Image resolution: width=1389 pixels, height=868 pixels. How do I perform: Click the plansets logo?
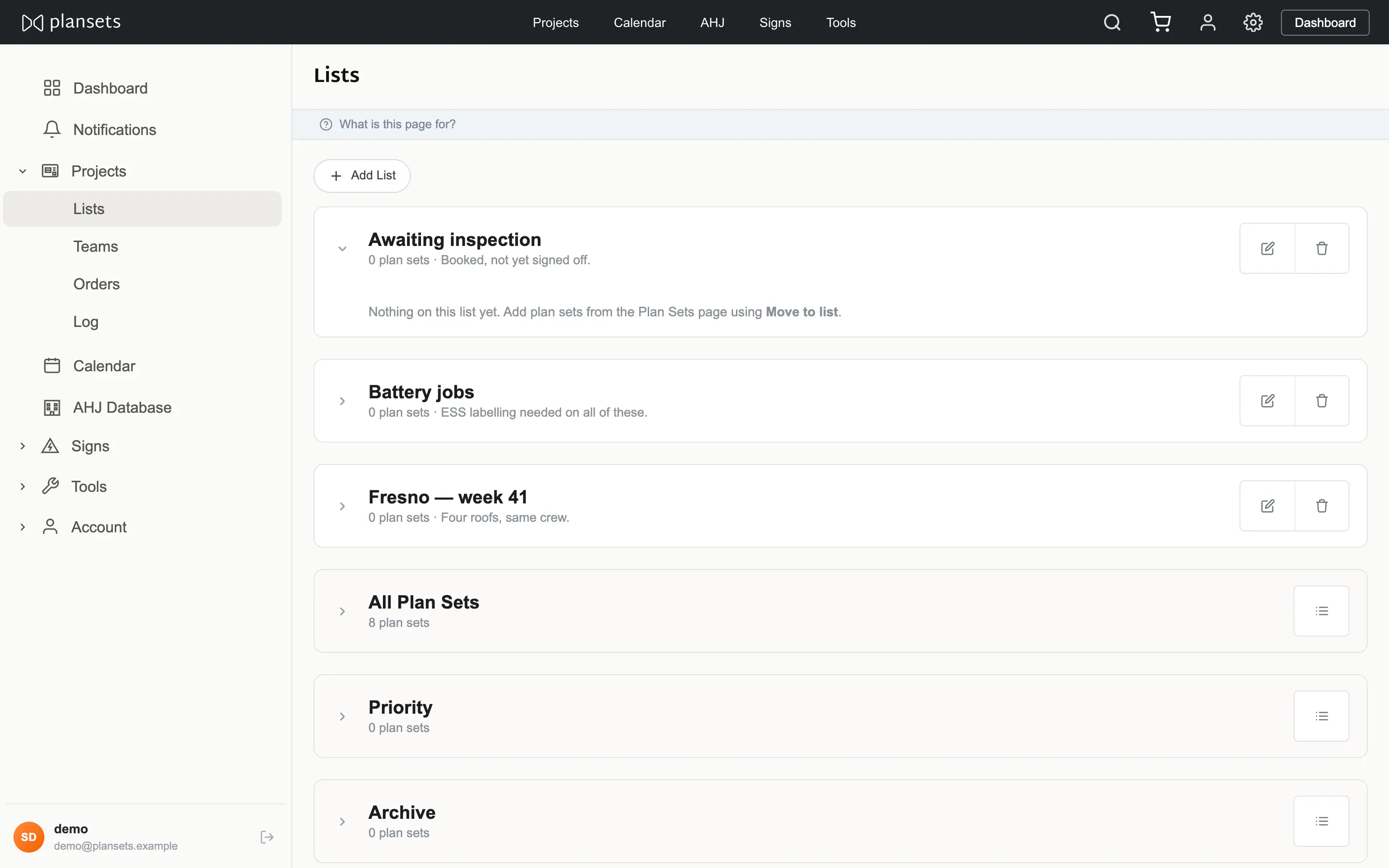pyautogui.click(x=71, y=22)
